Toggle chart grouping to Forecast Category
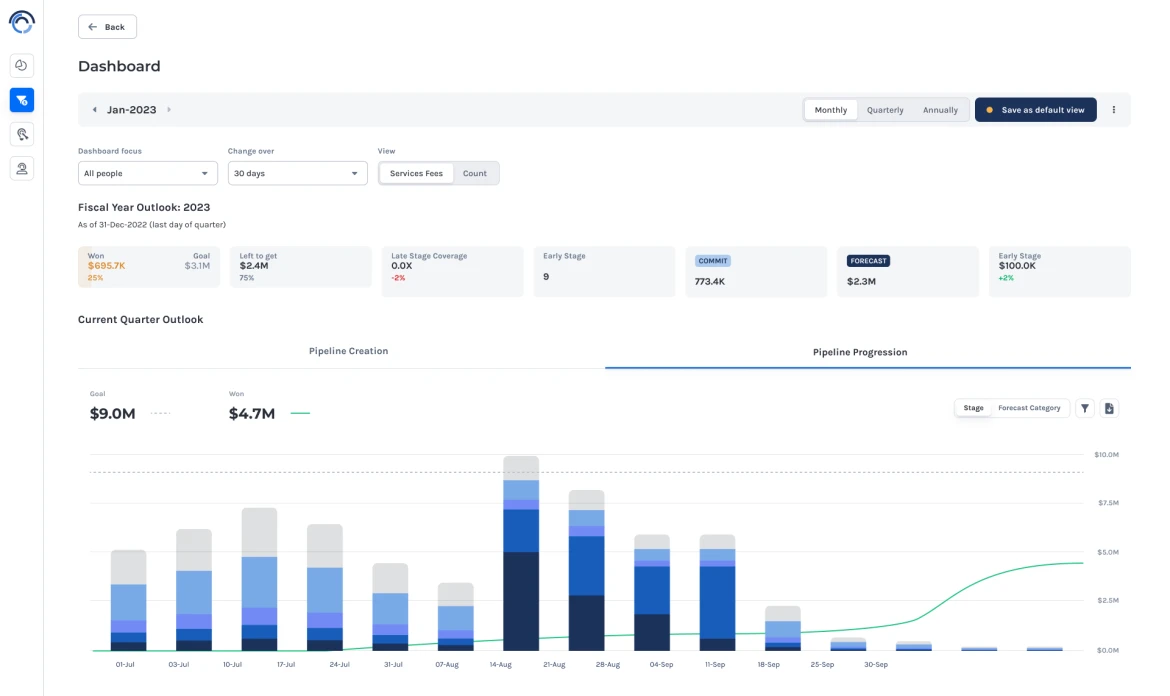The width and height of the screenshot is (1170, 696). 1029,408
